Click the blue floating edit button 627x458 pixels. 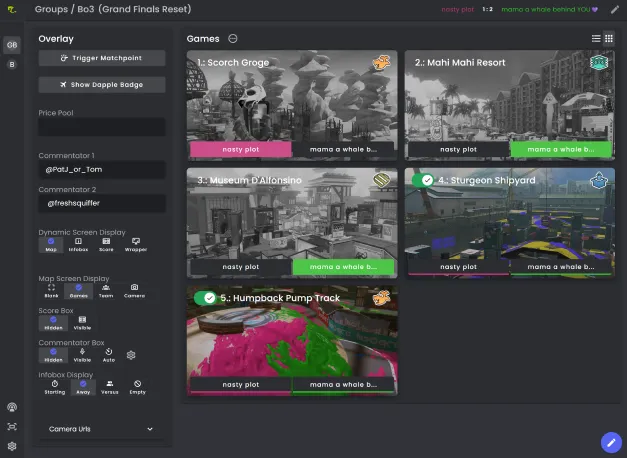[x=611, y=441]
